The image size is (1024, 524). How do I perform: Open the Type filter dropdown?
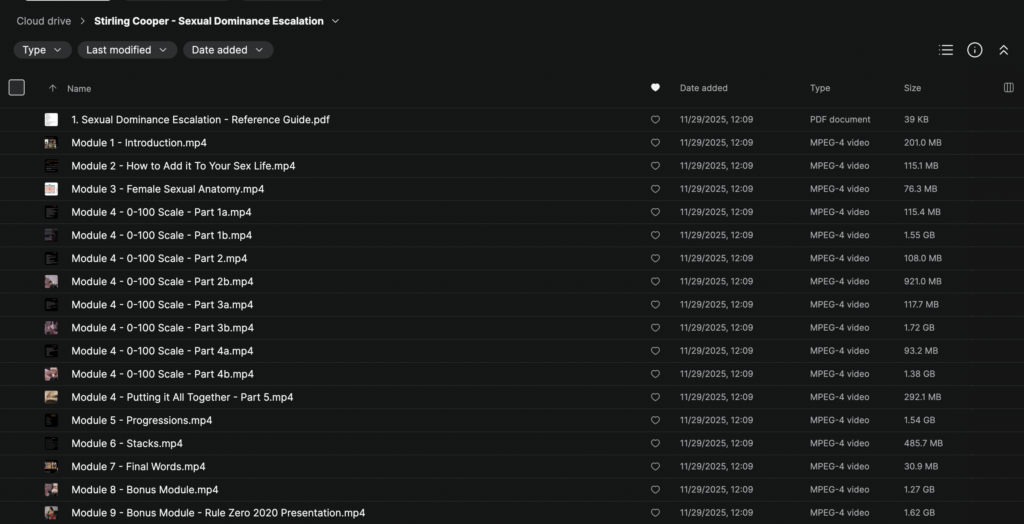[42, 50]
